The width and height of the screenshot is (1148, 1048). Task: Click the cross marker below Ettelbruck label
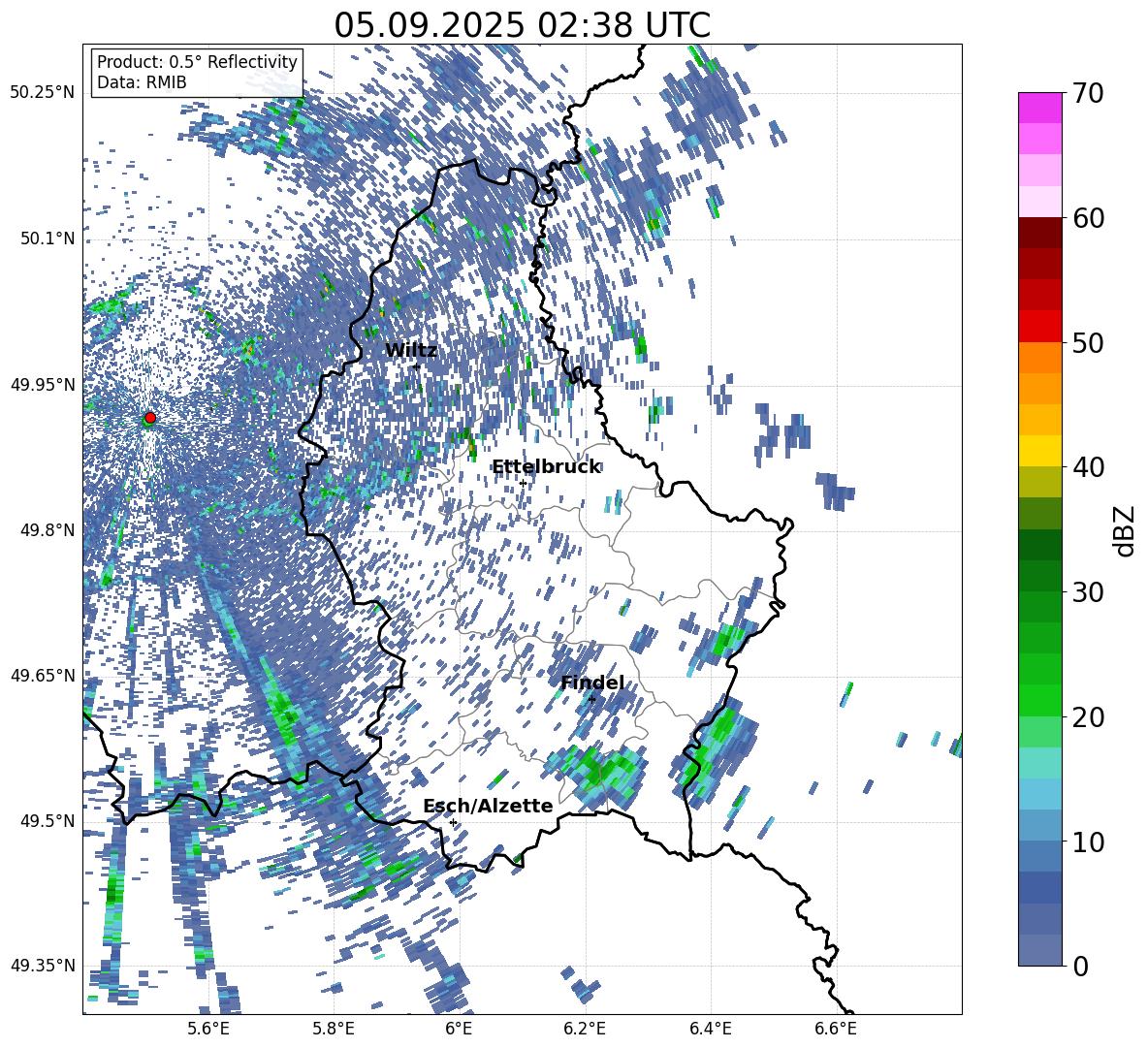(523, 483)
